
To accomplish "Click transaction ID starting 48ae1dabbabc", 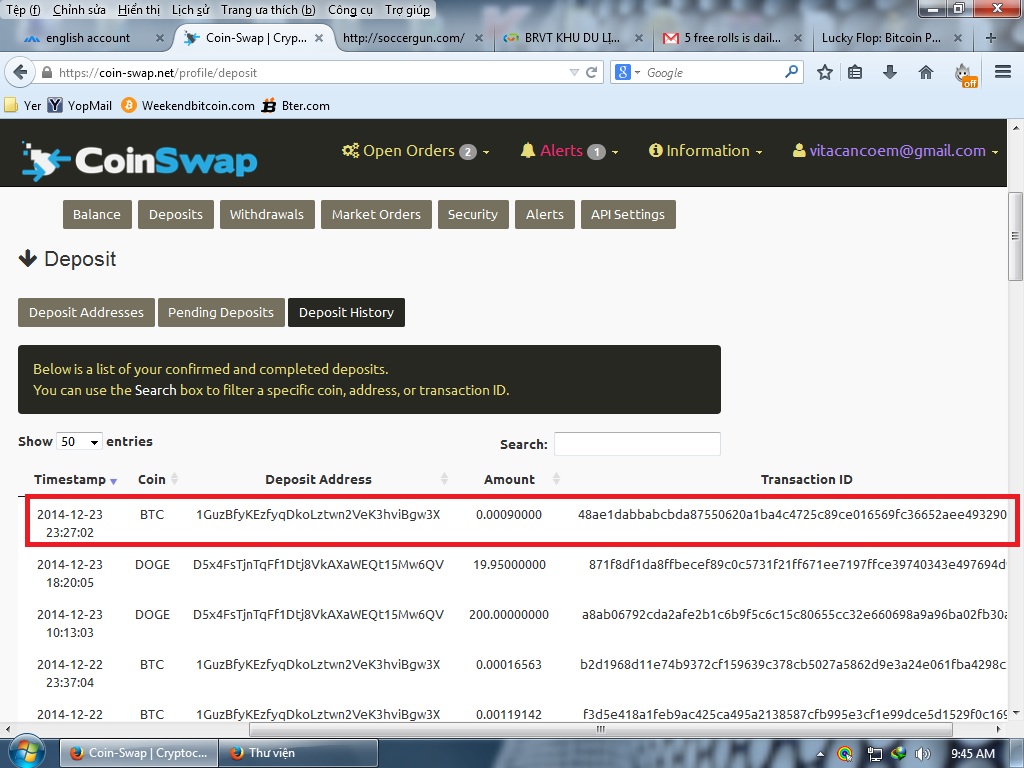I will (x=792, y=514).
